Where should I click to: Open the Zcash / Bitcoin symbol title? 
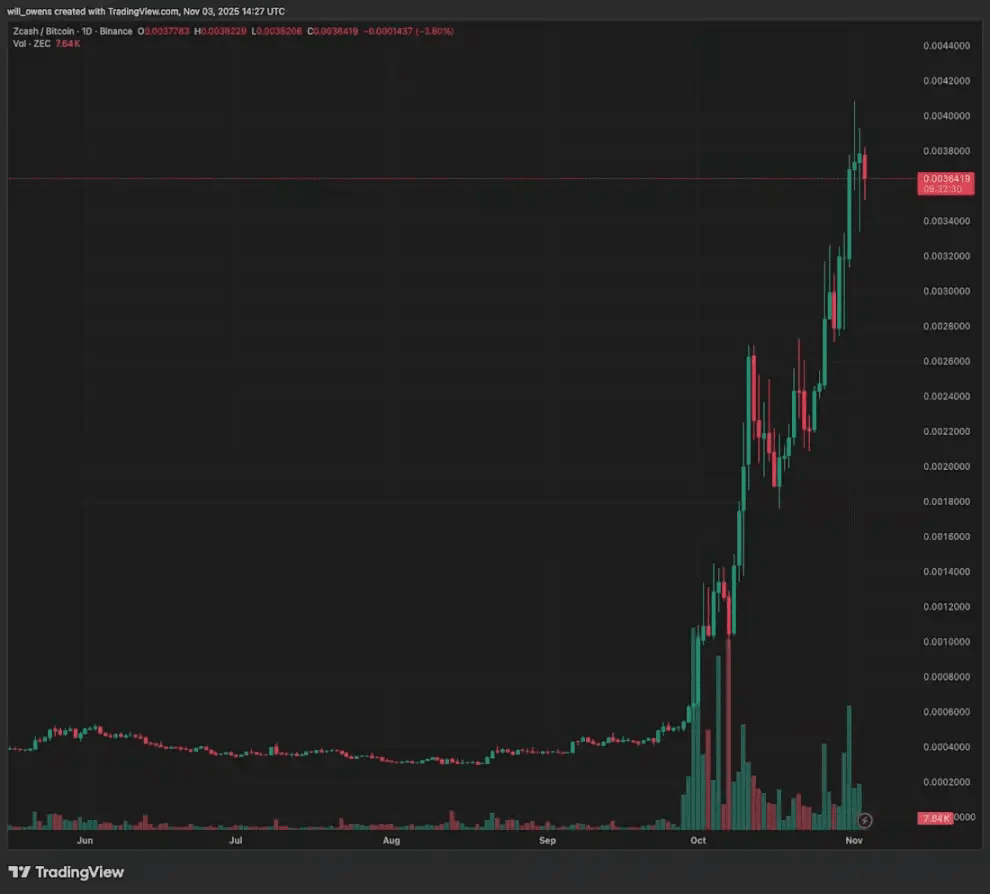43,31
